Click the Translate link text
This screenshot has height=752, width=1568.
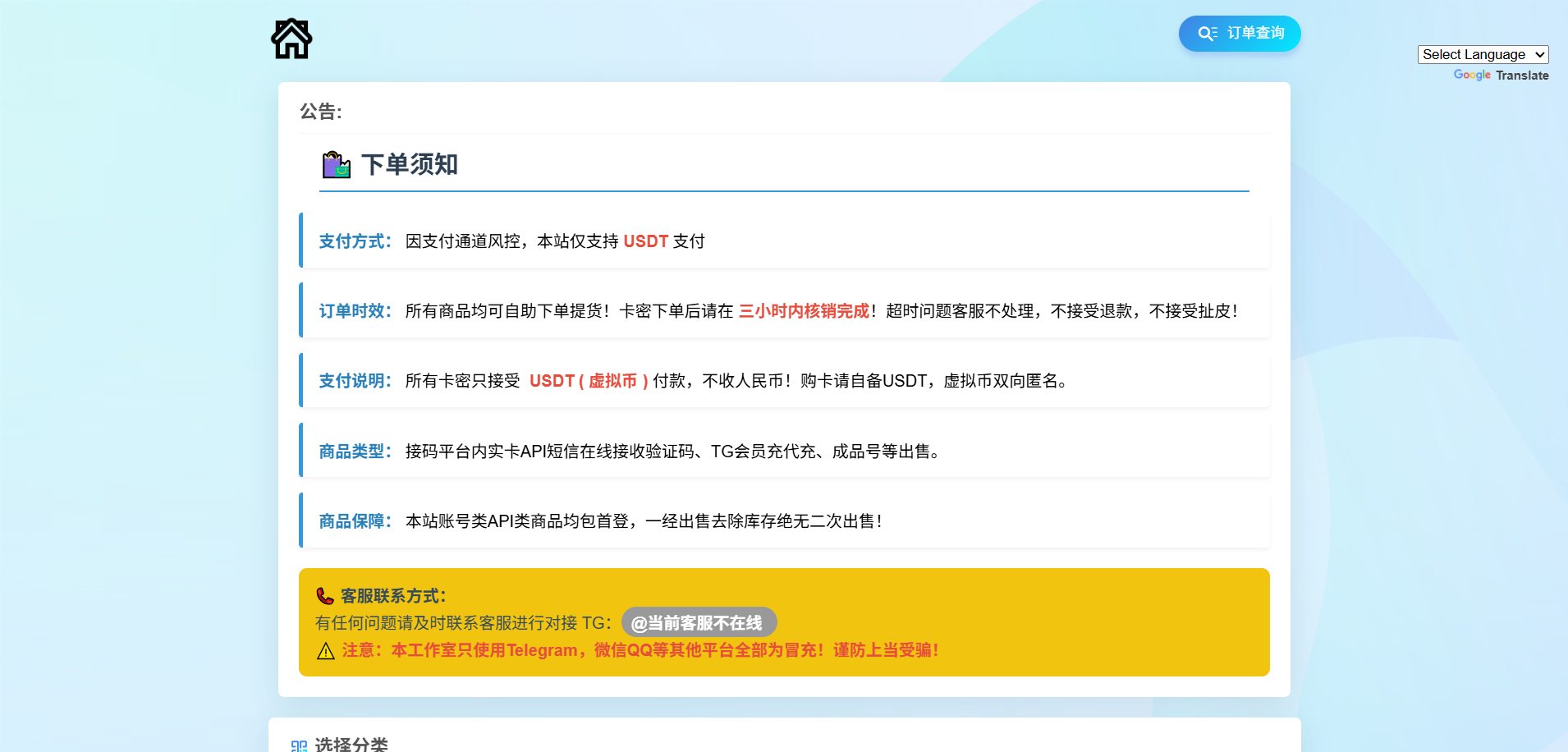coord(1522,76)
